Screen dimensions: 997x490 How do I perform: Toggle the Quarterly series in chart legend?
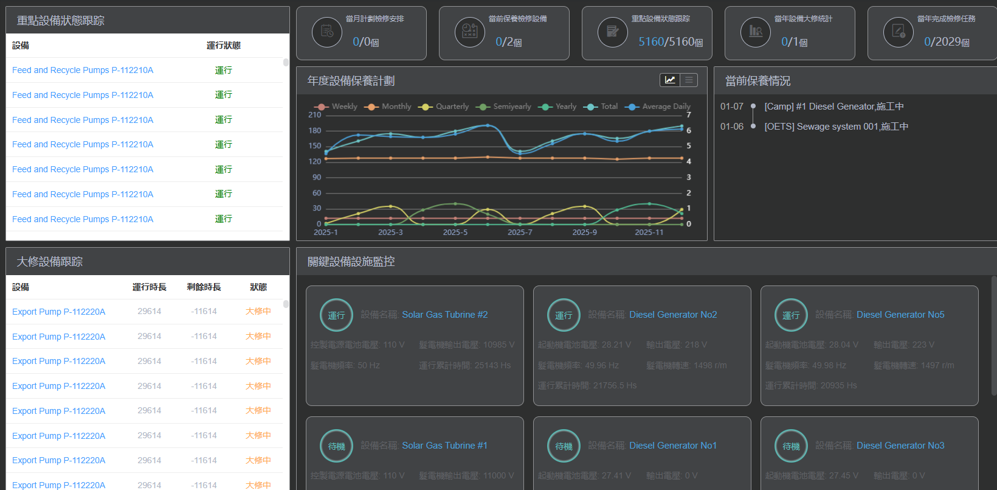tap(443, 107)
